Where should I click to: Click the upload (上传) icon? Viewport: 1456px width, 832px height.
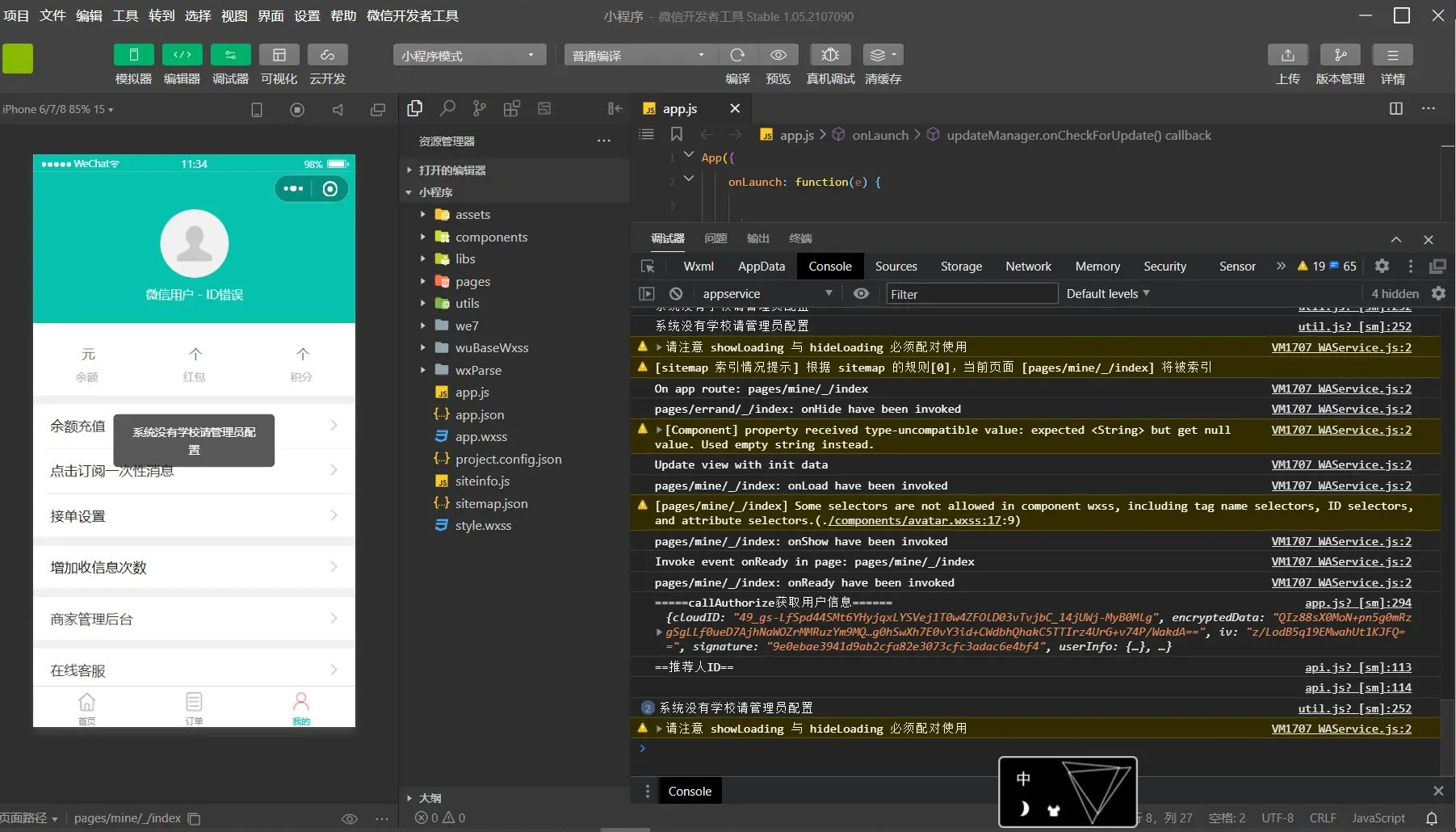(x=1288, y=55)
